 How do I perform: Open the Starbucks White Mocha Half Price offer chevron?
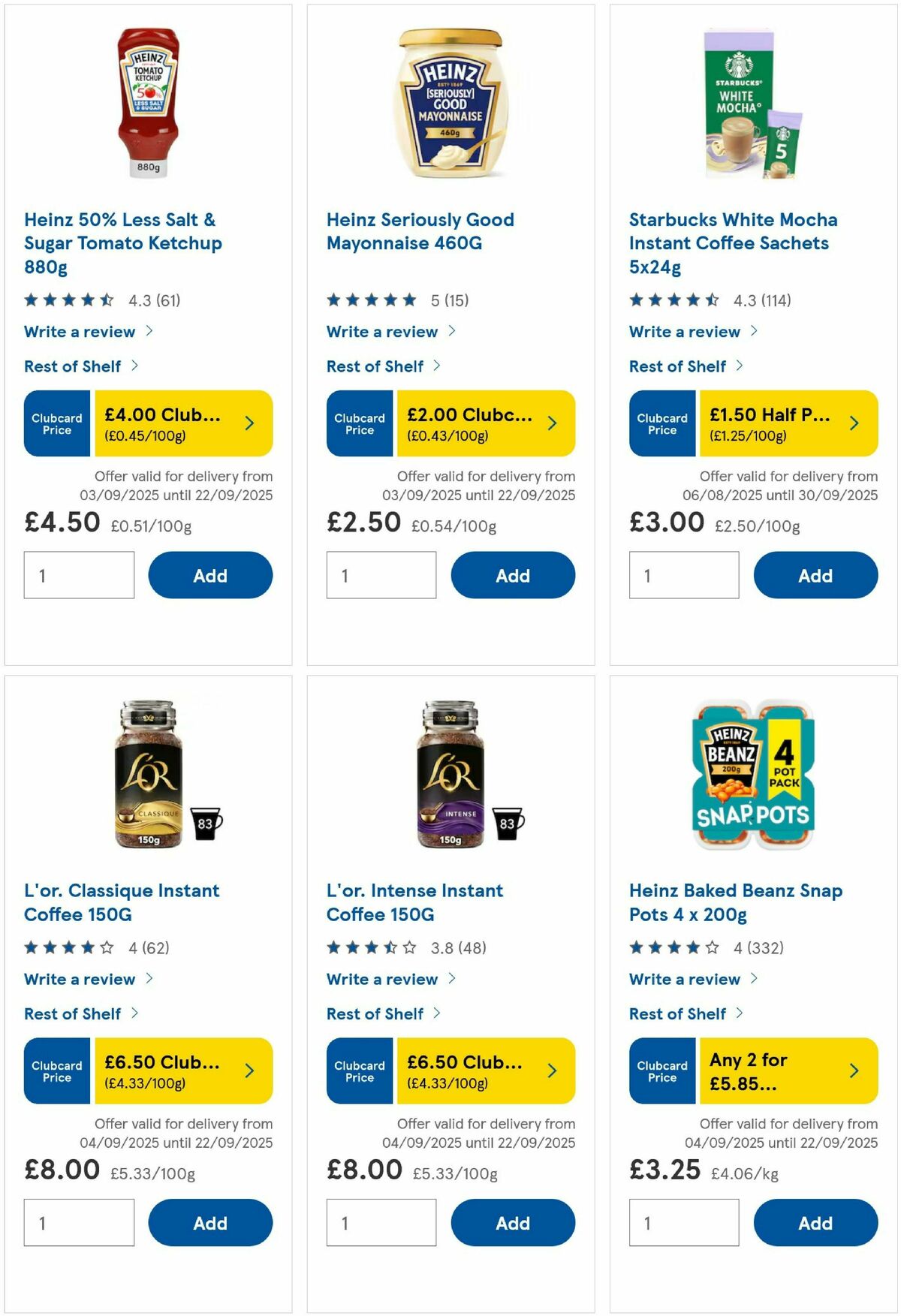click(x=854, y=423)
